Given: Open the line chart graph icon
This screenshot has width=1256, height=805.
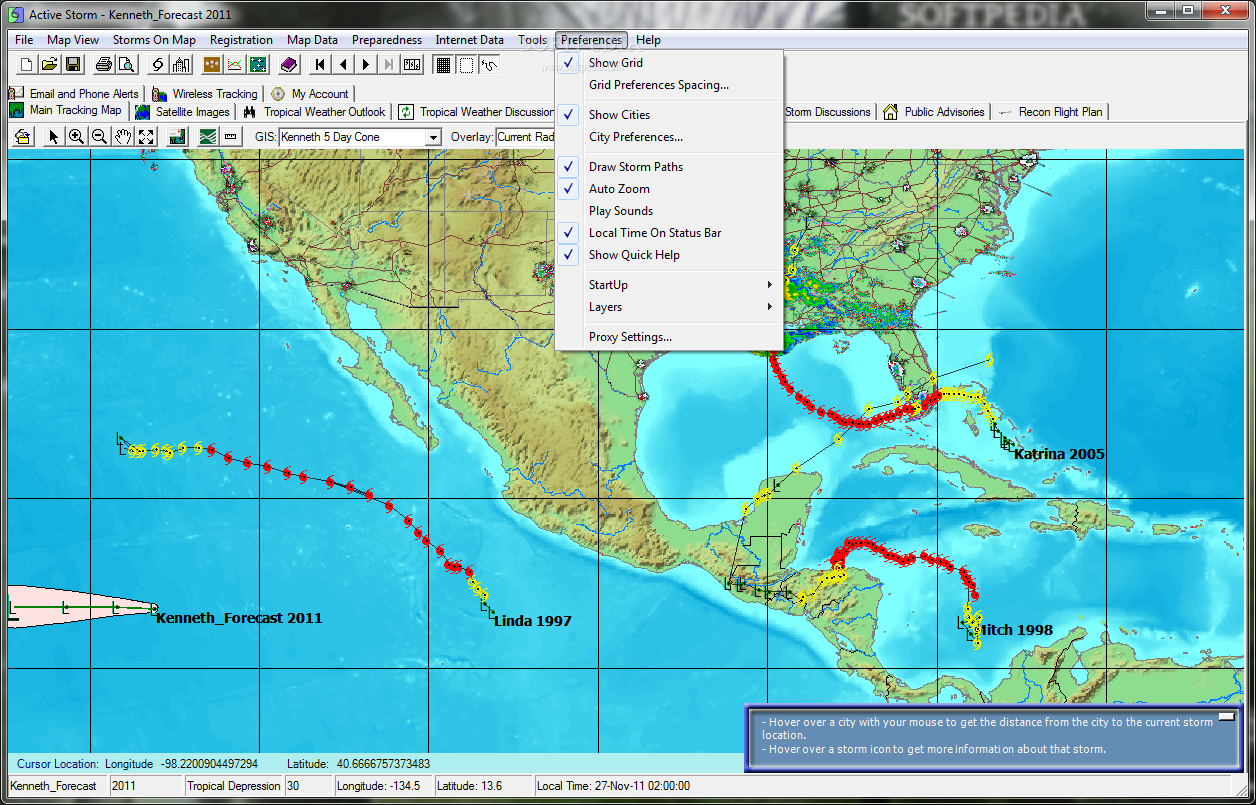Looking at the screenshot, I should [235, 65].
